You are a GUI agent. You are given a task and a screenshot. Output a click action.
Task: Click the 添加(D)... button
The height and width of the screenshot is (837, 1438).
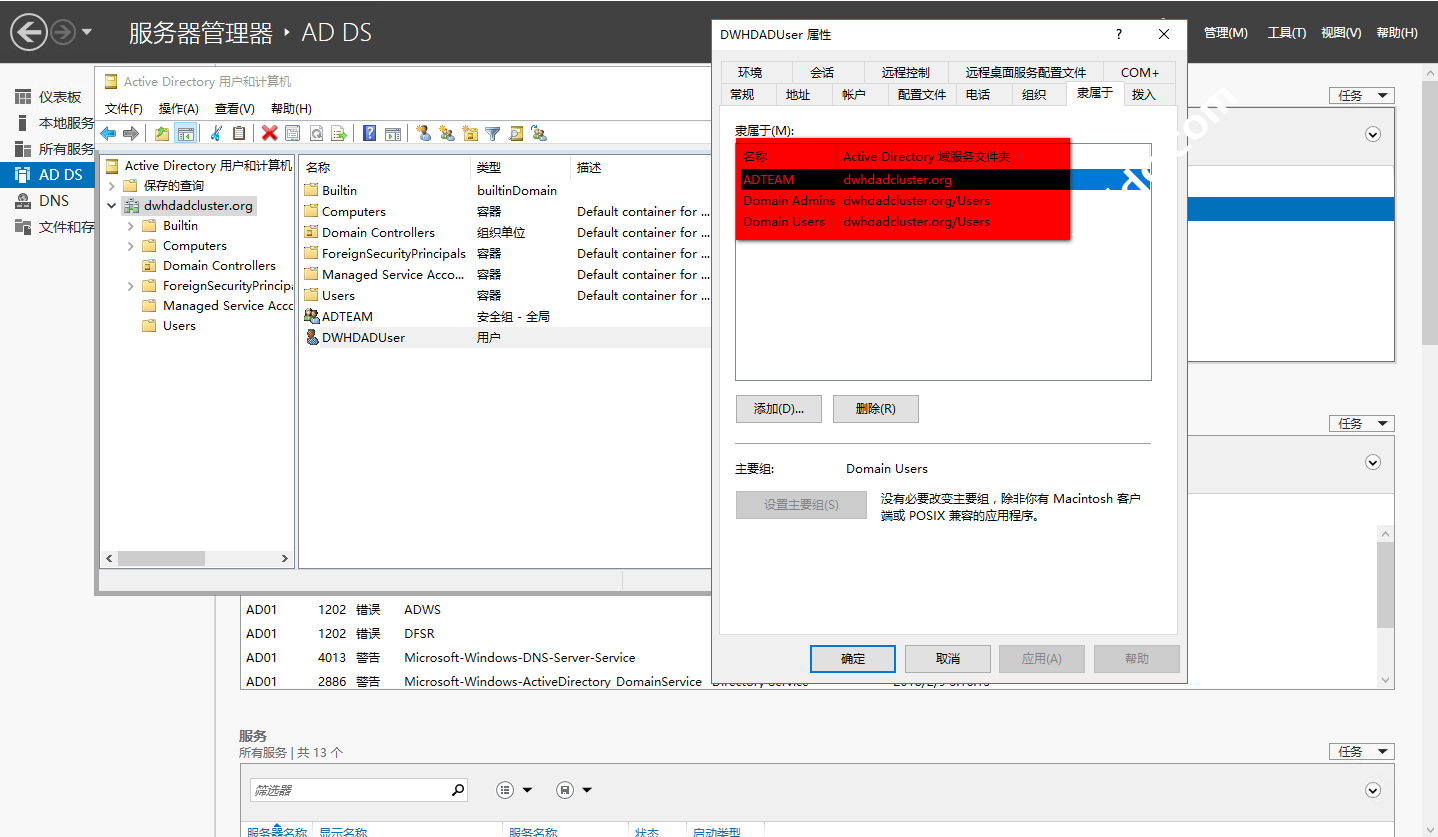coord(778,409)
